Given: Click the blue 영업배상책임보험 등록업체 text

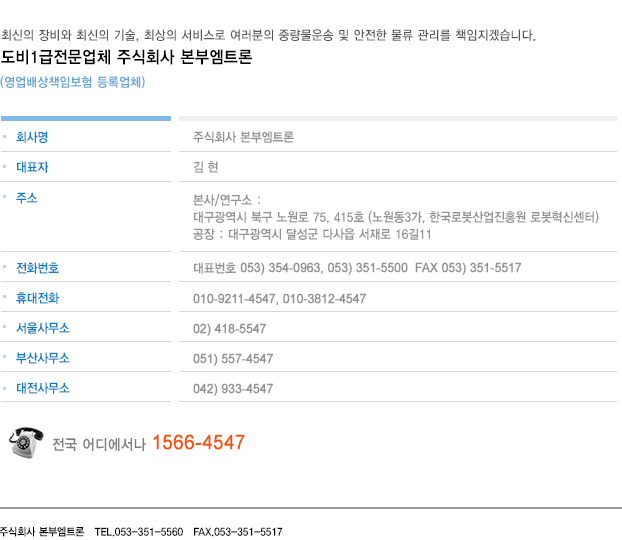Looking at the screenshot, I should 73,82.
